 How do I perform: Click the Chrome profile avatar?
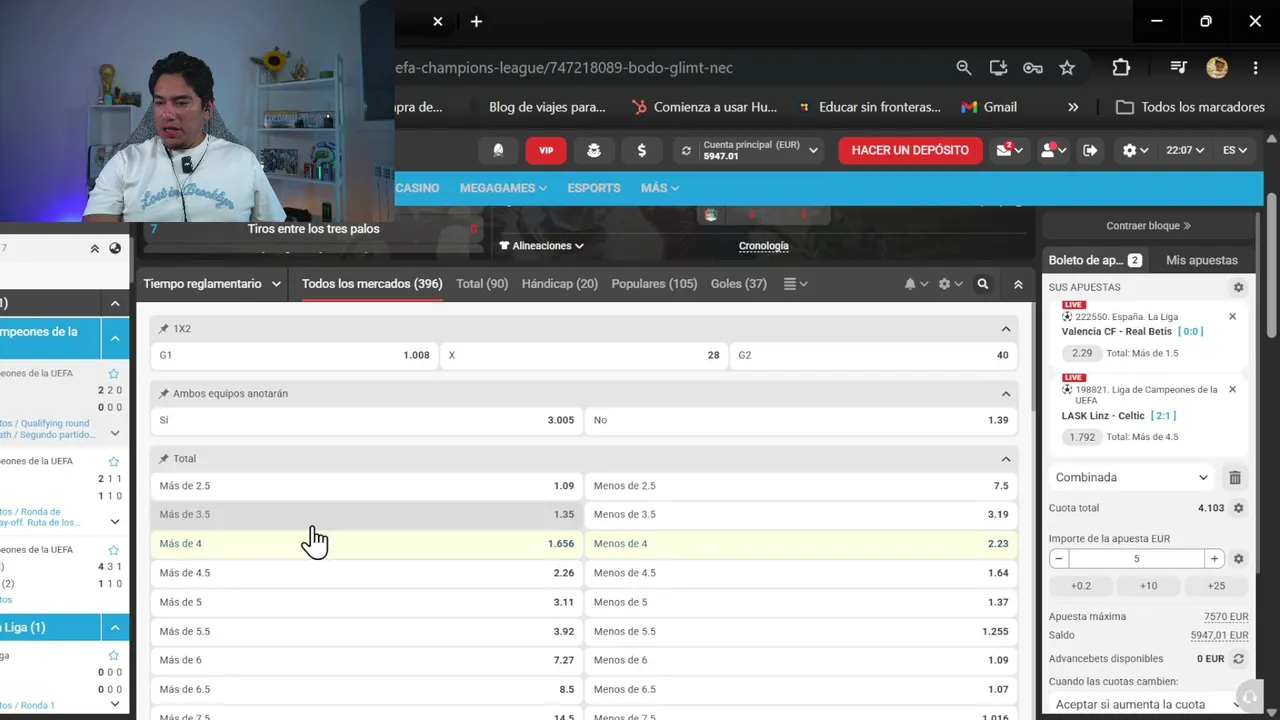tap(1217, 68)
